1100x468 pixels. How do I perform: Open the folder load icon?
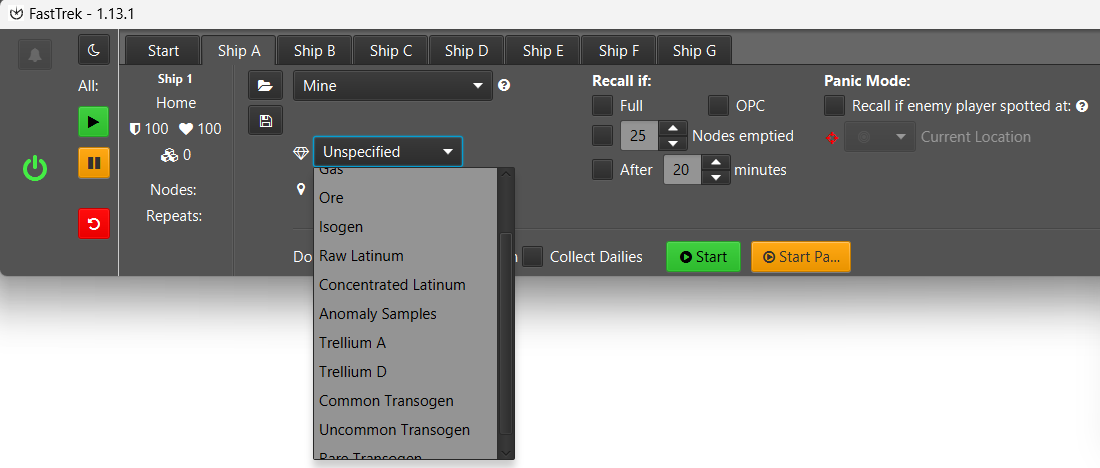[x=265, y=86]
